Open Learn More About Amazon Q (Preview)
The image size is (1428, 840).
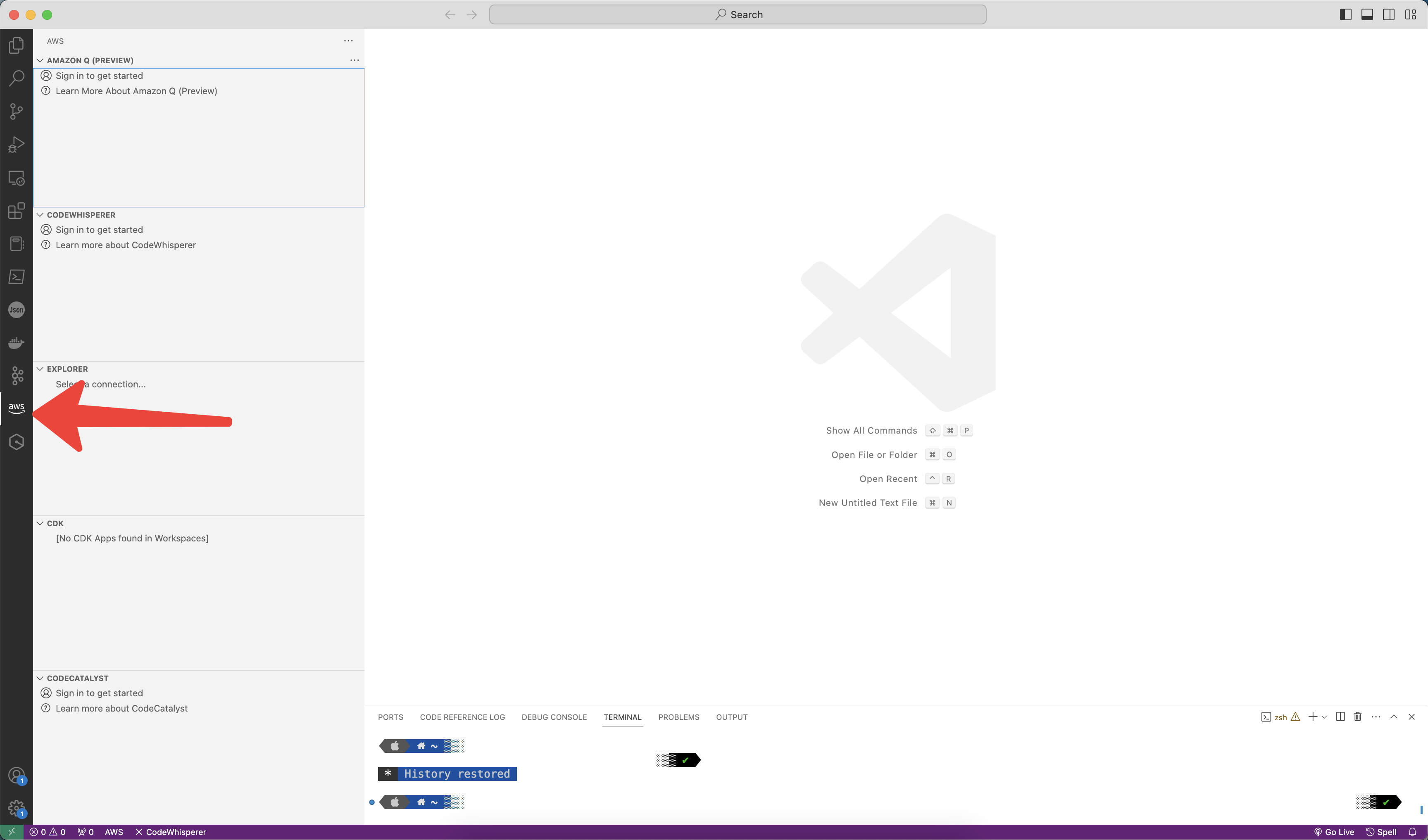tap(198, 91)
